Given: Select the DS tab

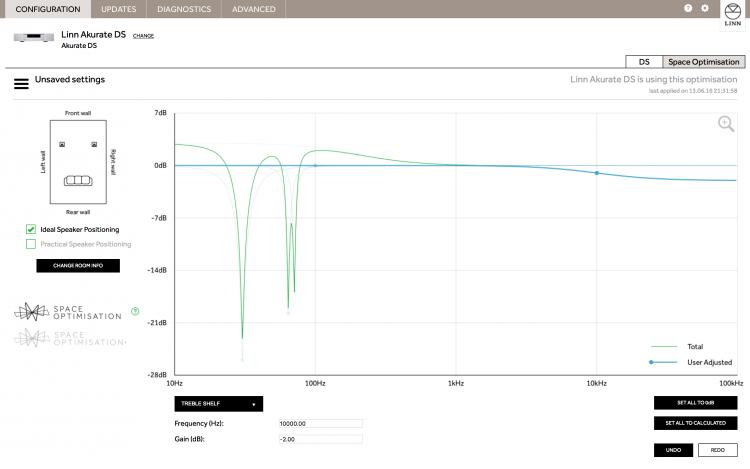Looking at the screenshot, I should 644,62.
